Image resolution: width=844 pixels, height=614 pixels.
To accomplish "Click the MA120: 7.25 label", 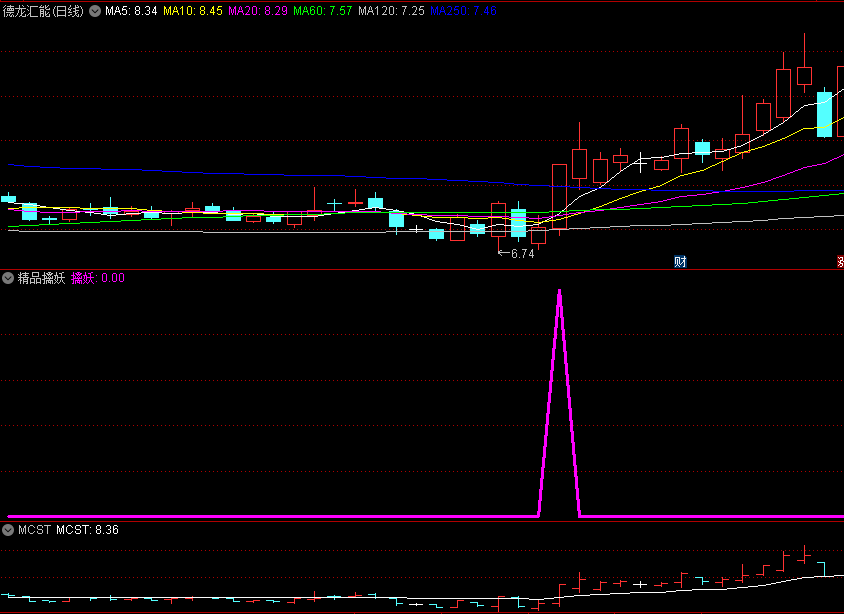I will coord(391,11).
